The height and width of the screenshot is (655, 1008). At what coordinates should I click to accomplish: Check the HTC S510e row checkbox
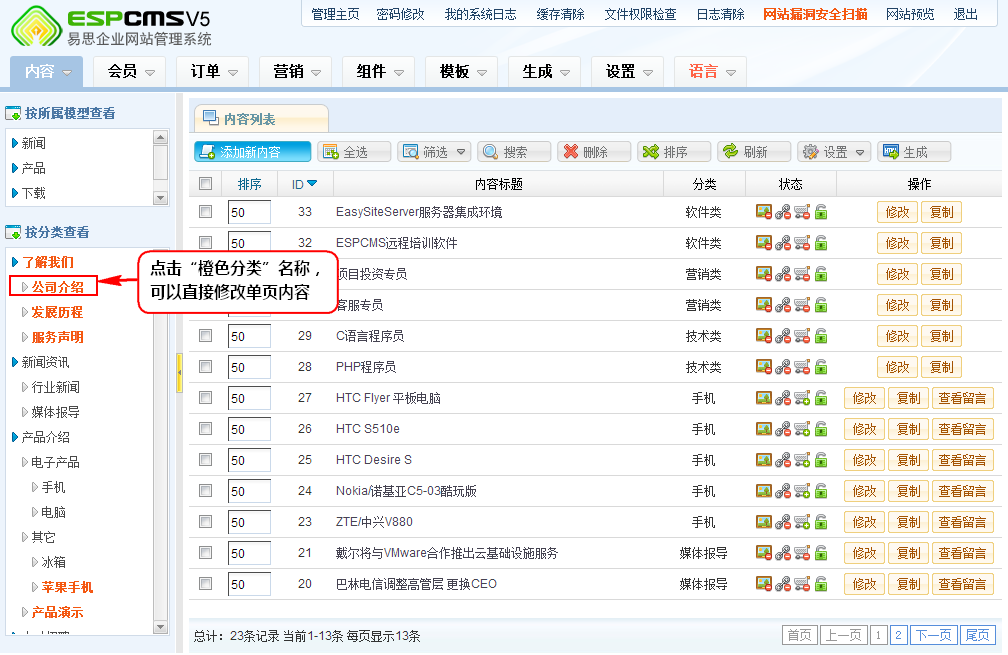(206, 428)
